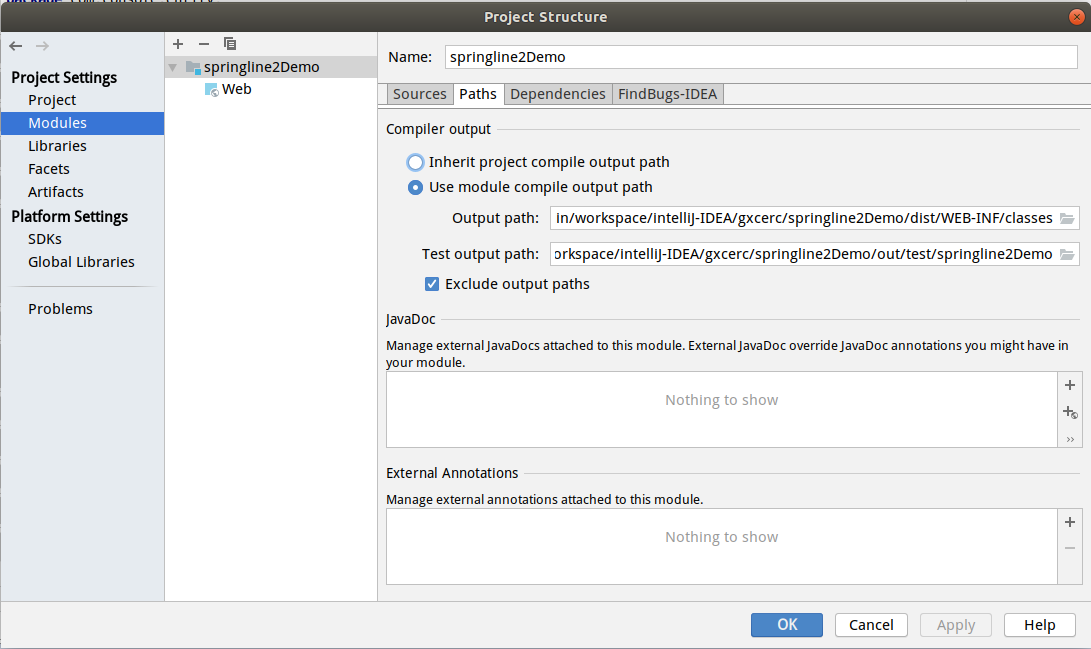Expand more JavaDoc toolbar actions chevron

click(1069, 439)
